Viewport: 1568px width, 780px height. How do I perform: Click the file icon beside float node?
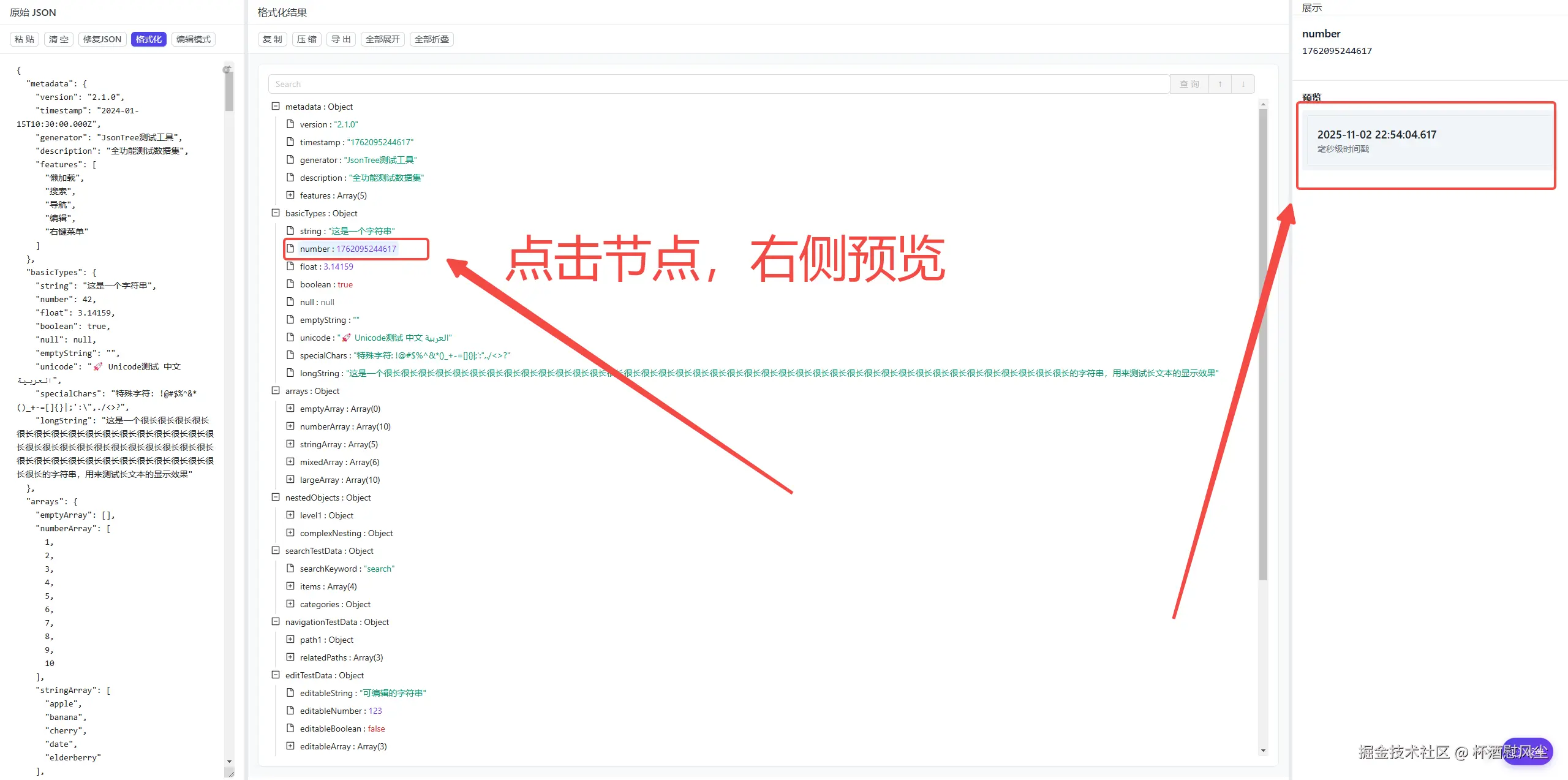(290, 266)
